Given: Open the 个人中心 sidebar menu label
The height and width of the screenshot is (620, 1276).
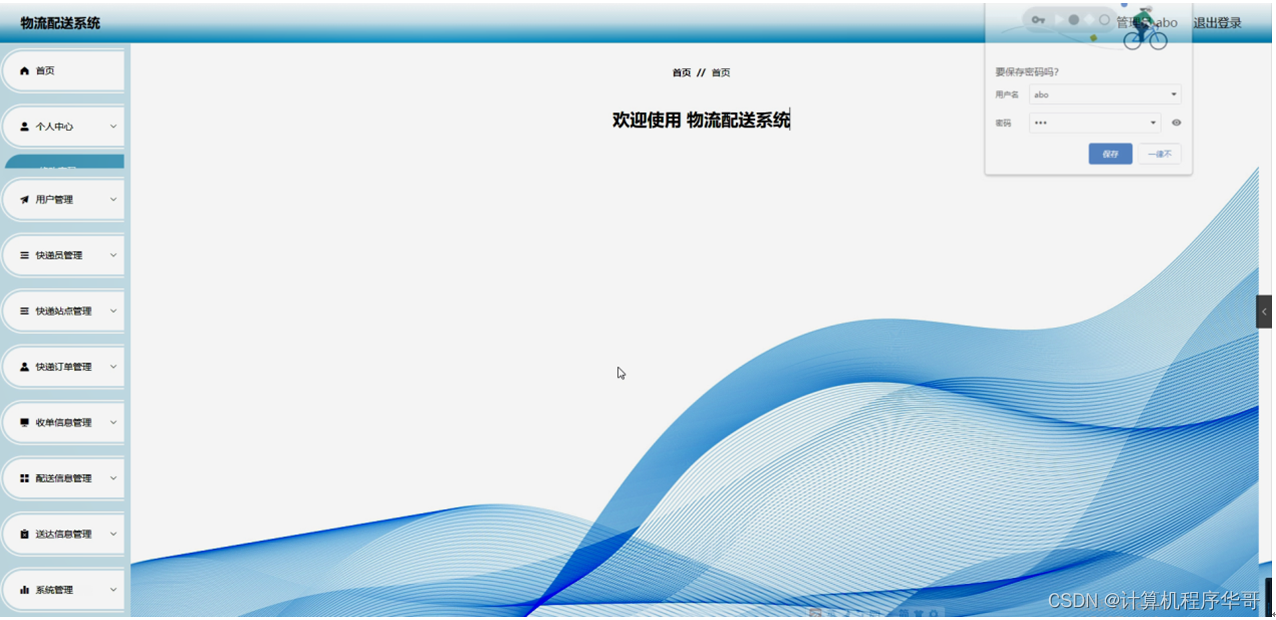Looking at the screenshot, I should (54, 127).
